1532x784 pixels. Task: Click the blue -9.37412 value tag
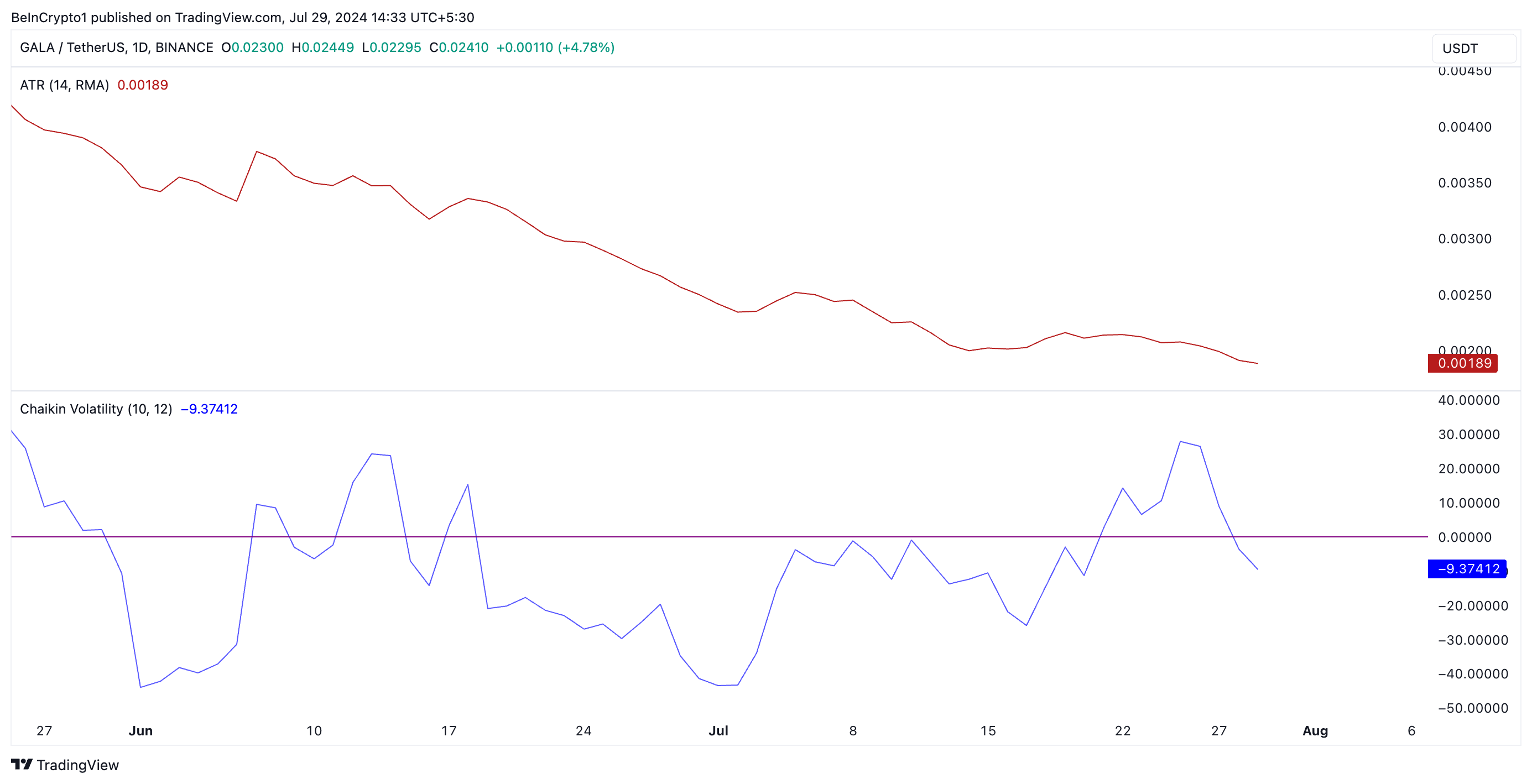tap(1467, 569)
